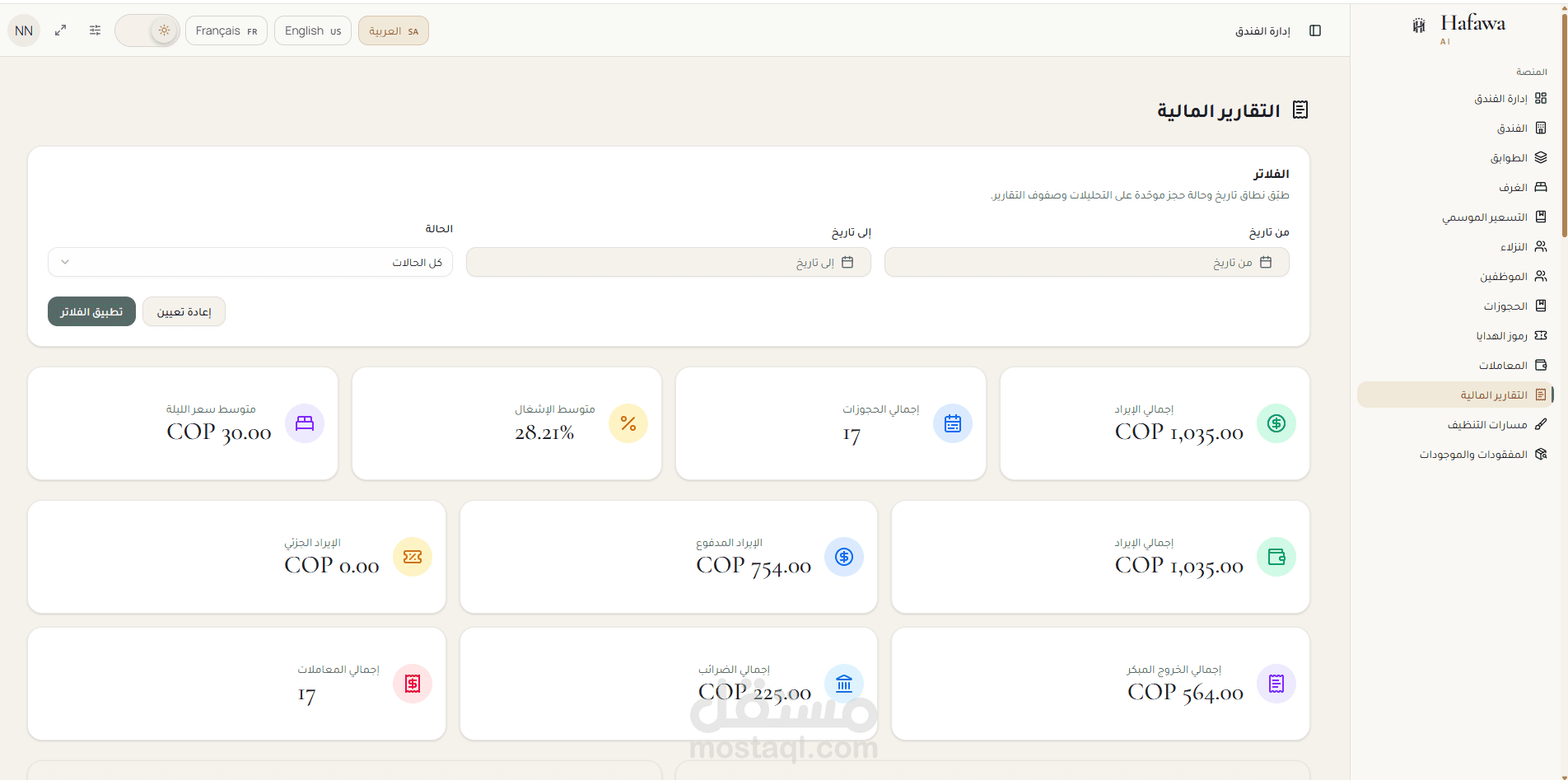Click the COP 0.00 partial revenue value
This screenshot has width=1568, height=780.
coord(332,566)
